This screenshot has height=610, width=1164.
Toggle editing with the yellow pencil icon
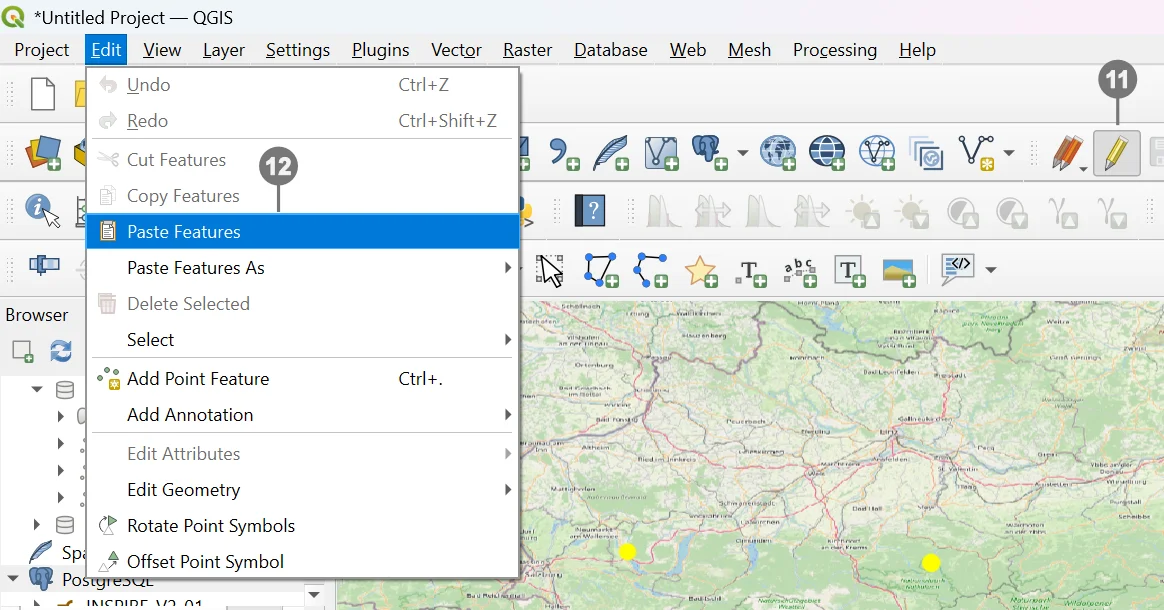tap(1116, 154)
